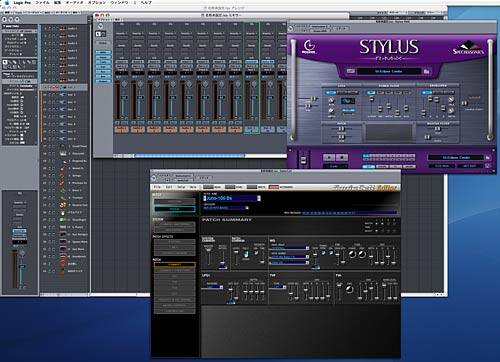The height and width of the screenshot is (362, 500).
Task: Click the first blue filter button in Mixer
Action: coord(103,53)
